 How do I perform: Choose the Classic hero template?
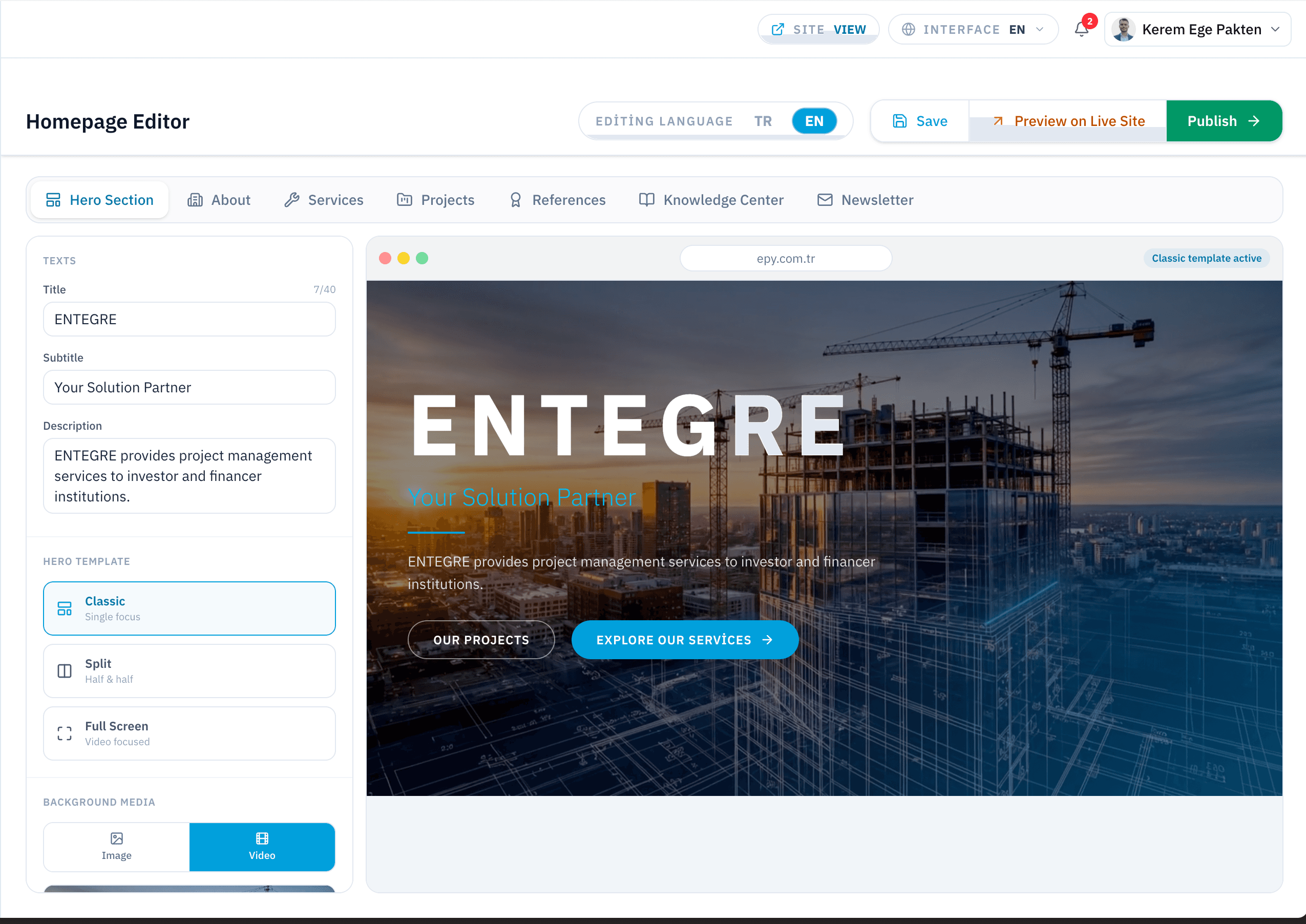pos(189,608)
